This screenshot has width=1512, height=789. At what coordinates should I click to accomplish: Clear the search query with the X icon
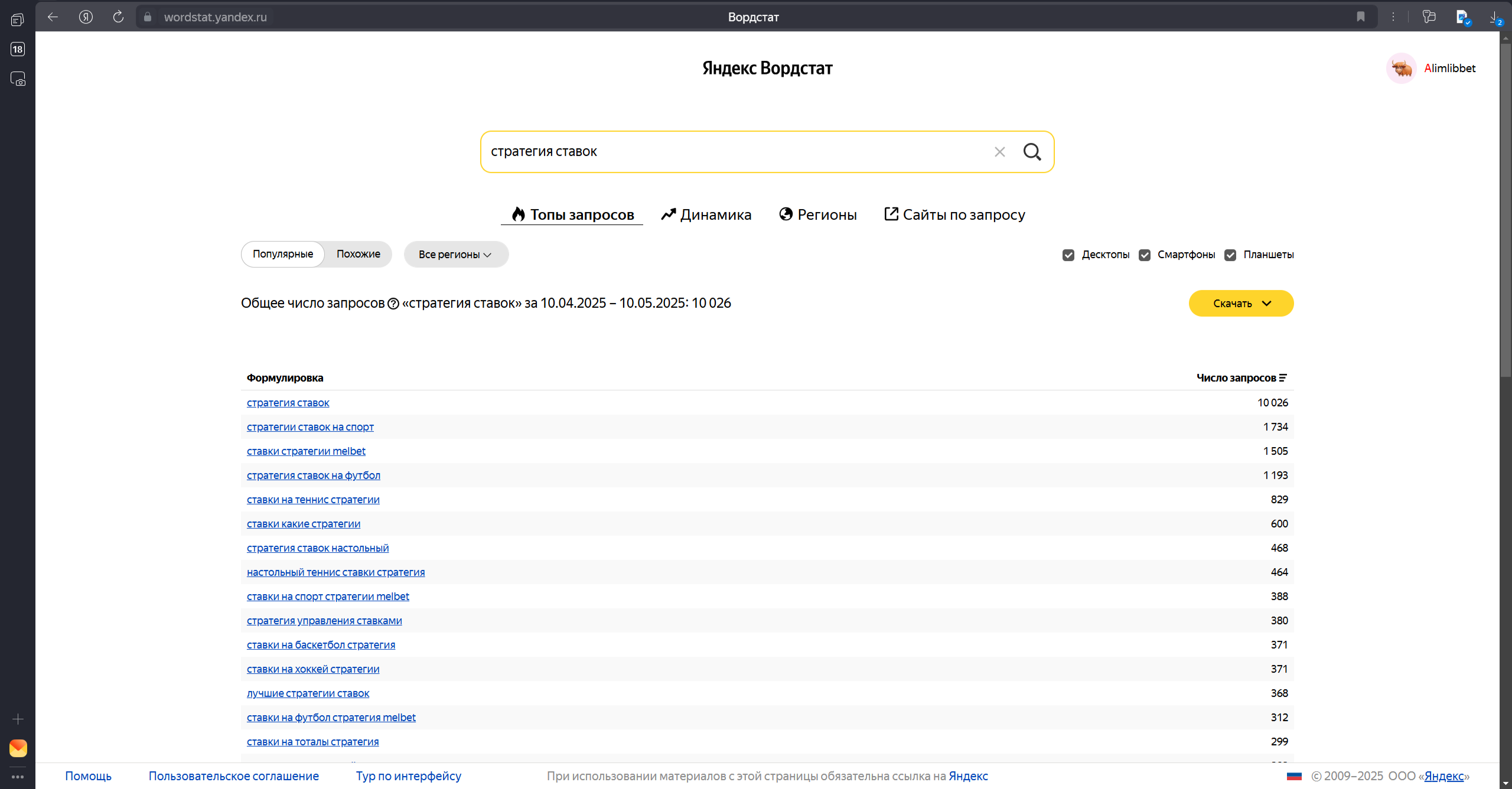point(999,152)
